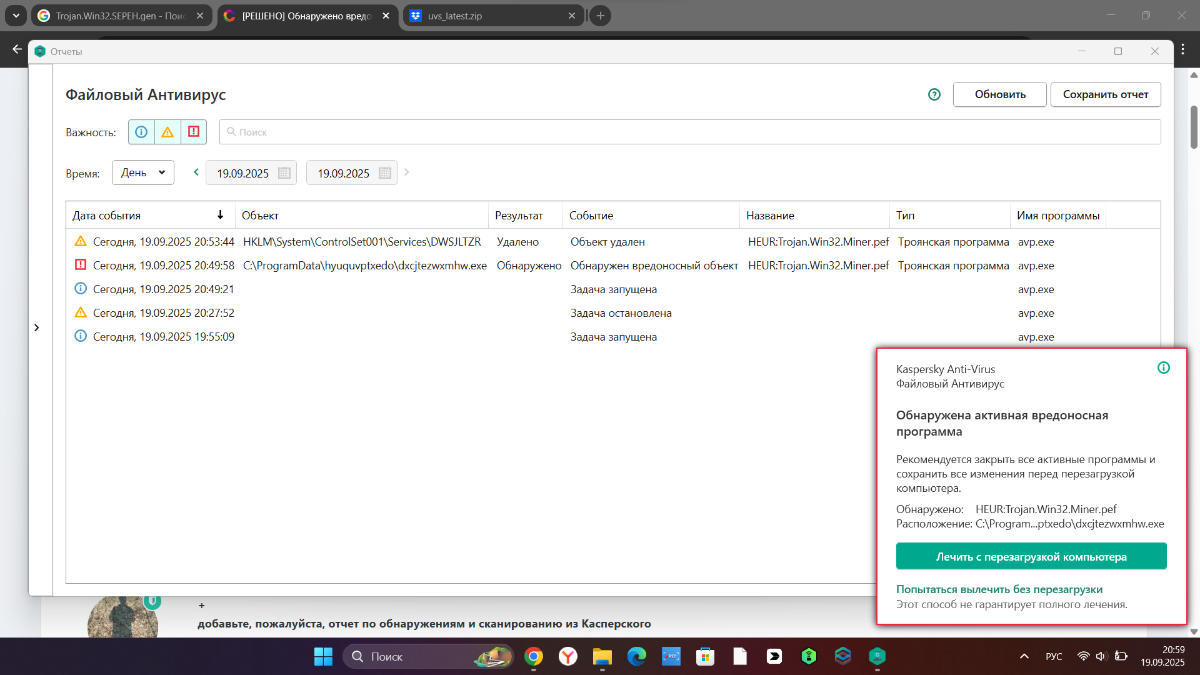Focus the Поиск search field in reports
1200x675 pixels.
pos(690,132)
